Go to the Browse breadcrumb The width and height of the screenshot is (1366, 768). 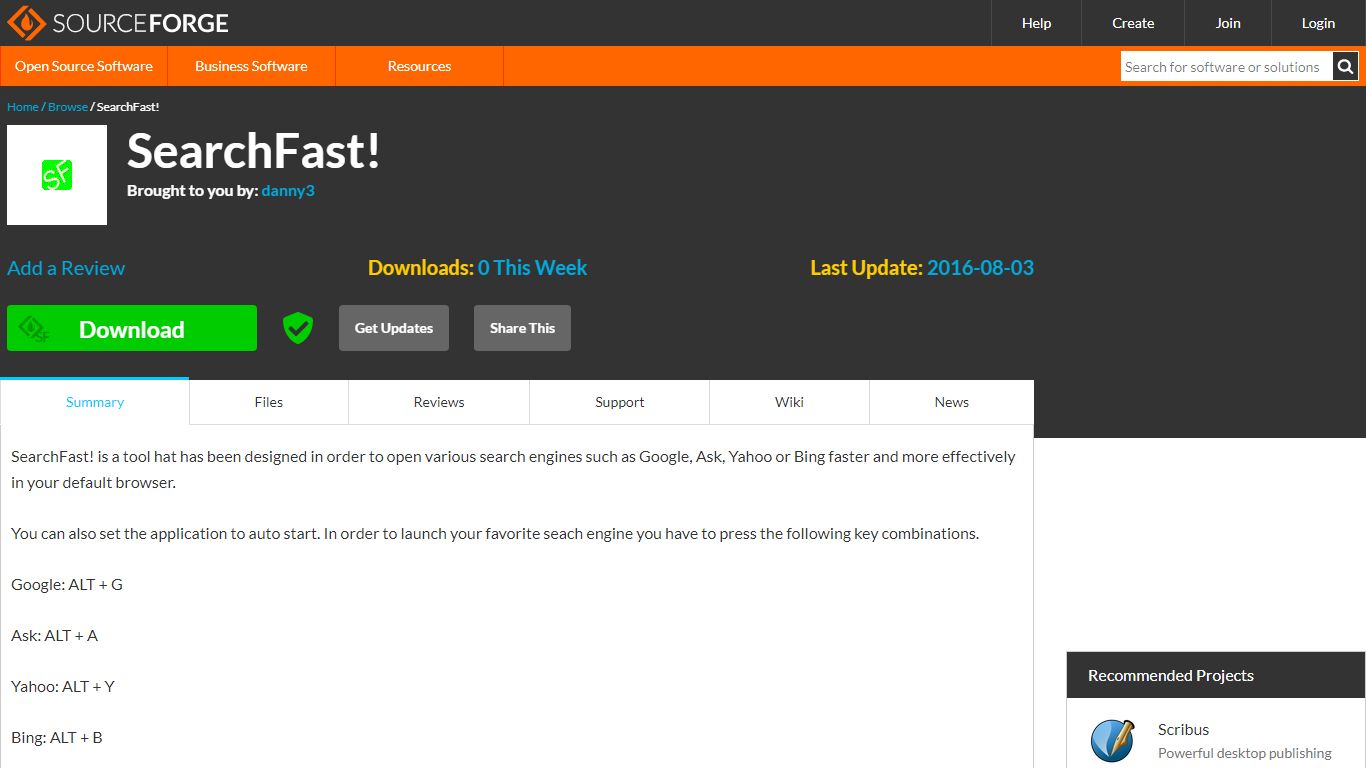(x=68, y=107)
